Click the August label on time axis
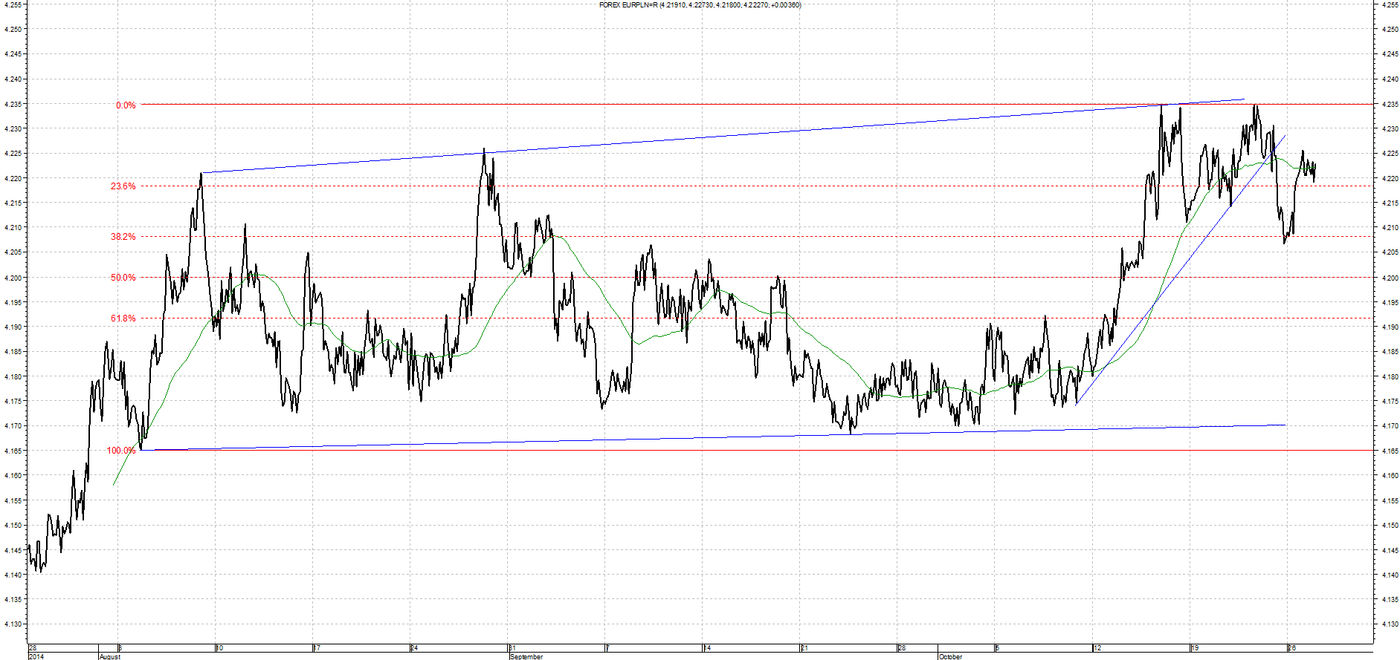Viewport: 1400px width, 660px height. (111, 657)
